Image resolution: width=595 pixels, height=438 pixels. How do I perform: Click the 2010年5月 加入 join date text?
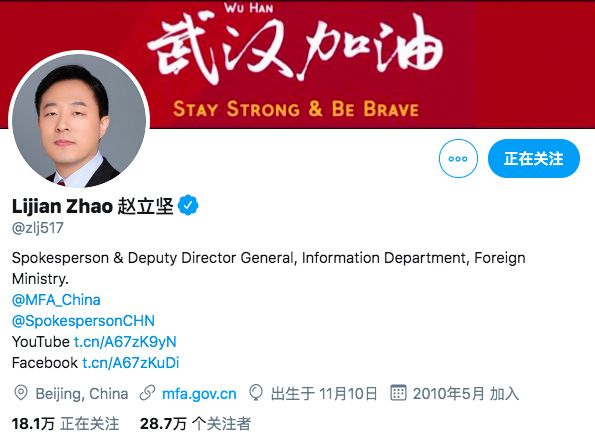point(466,394)
